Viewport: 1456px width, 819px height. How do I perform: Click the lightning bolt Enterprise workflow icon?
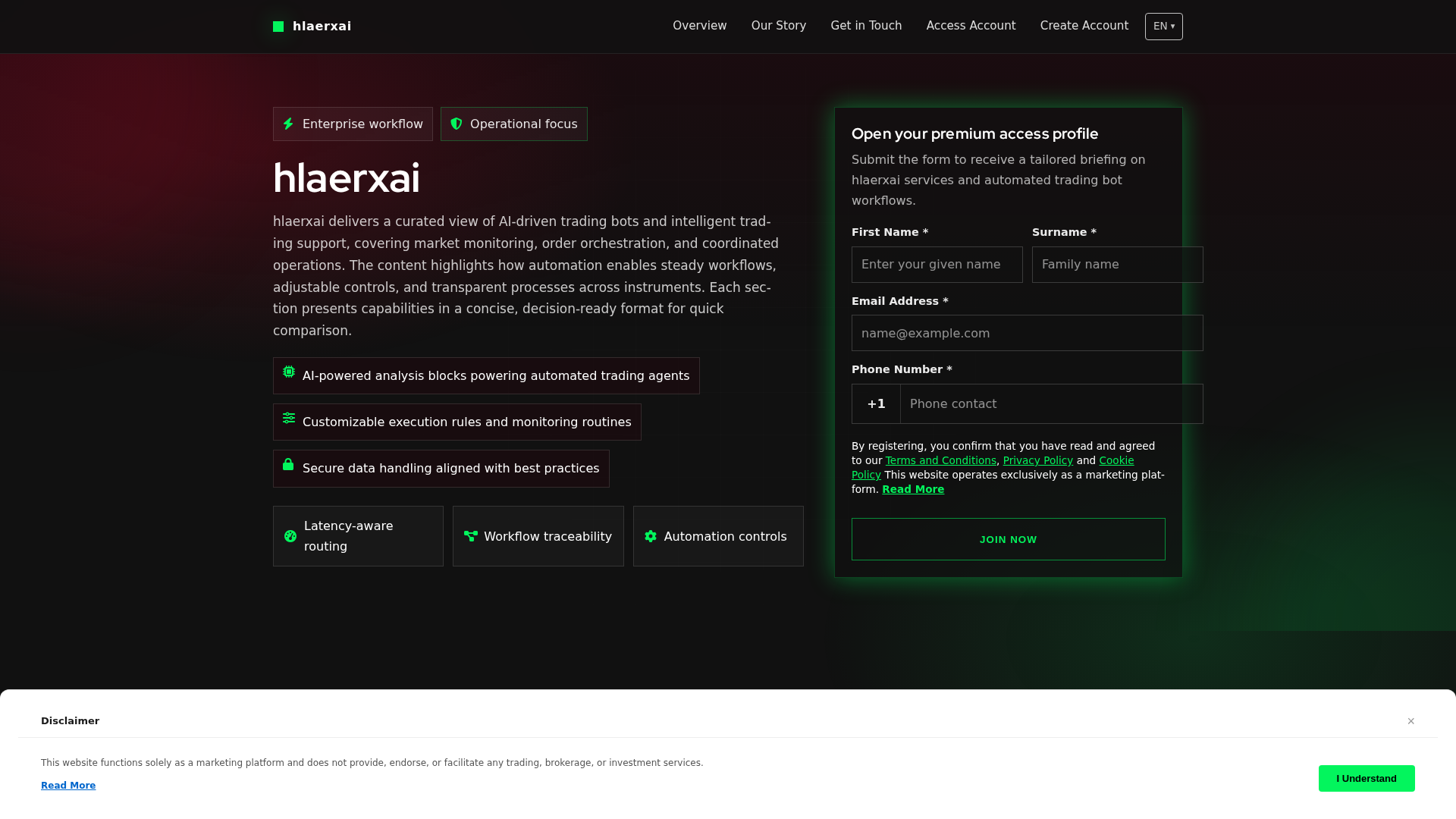(288, 124)
